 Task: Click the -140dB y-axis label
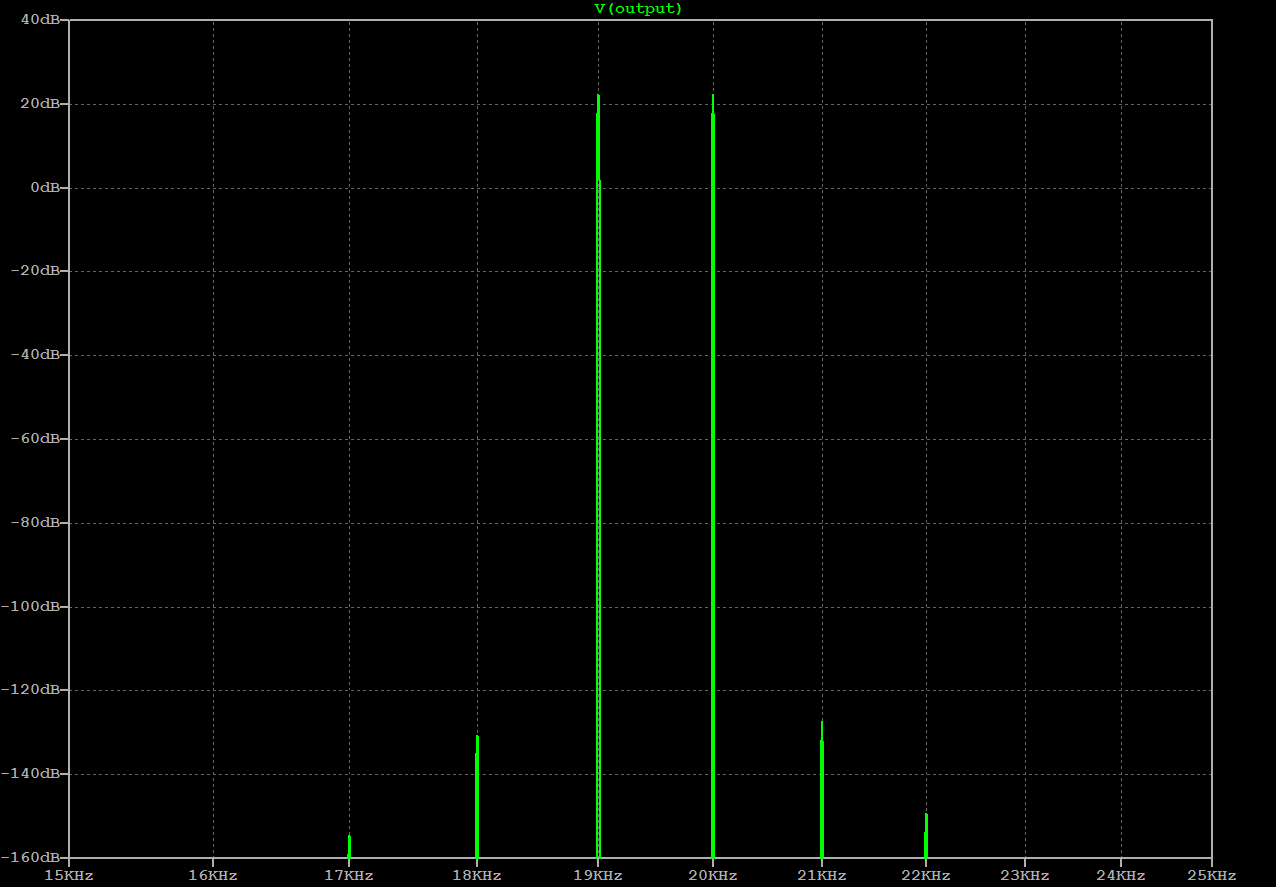[31, 774]
